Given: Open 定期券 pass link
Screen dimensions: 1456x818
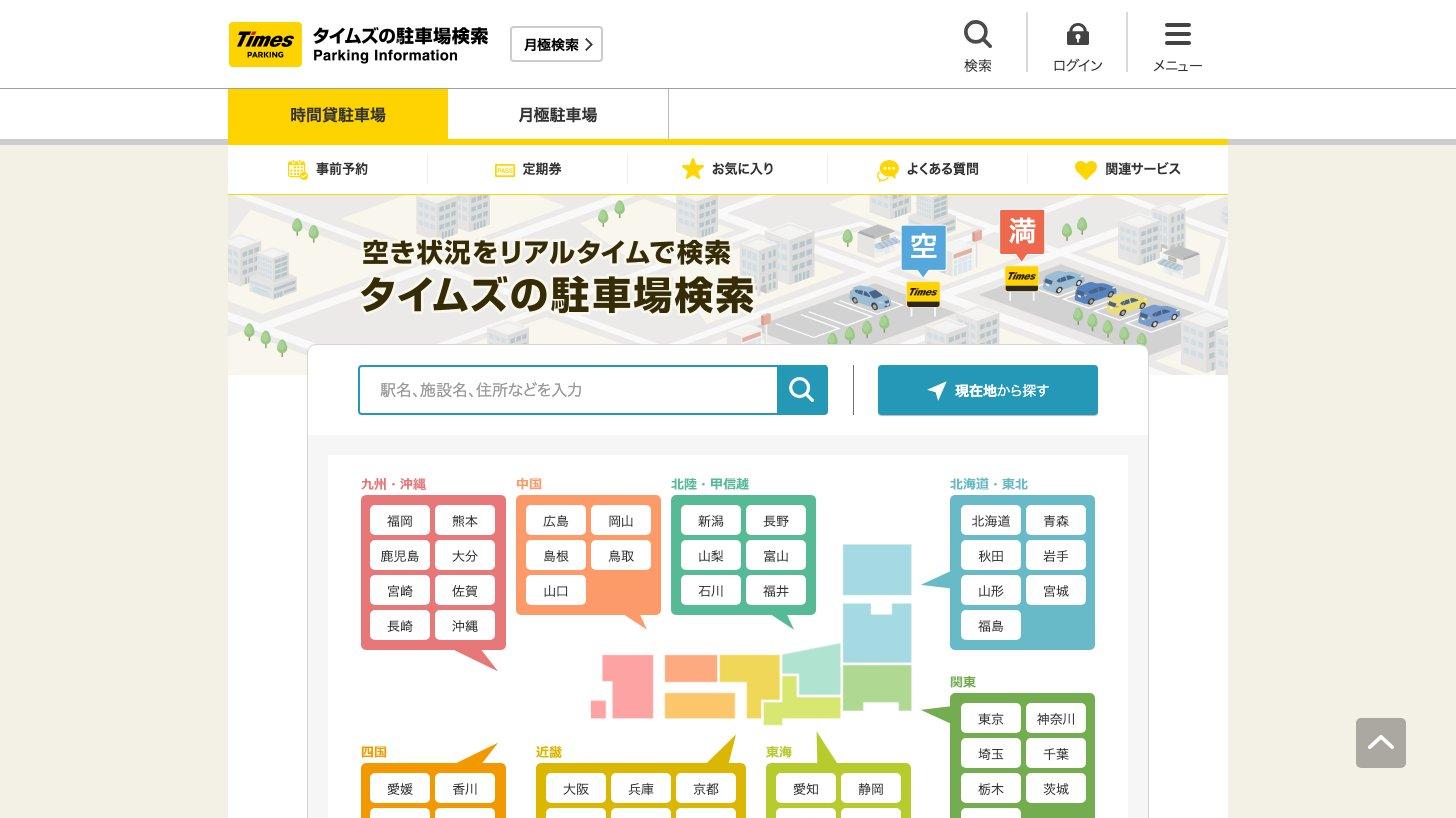Looking at the screenshot, I should [528, 169].
